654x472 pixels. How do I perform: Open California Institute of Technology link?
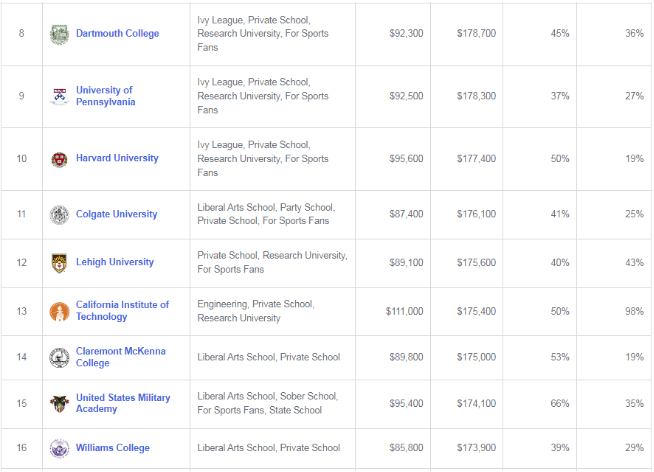point(122,311)
